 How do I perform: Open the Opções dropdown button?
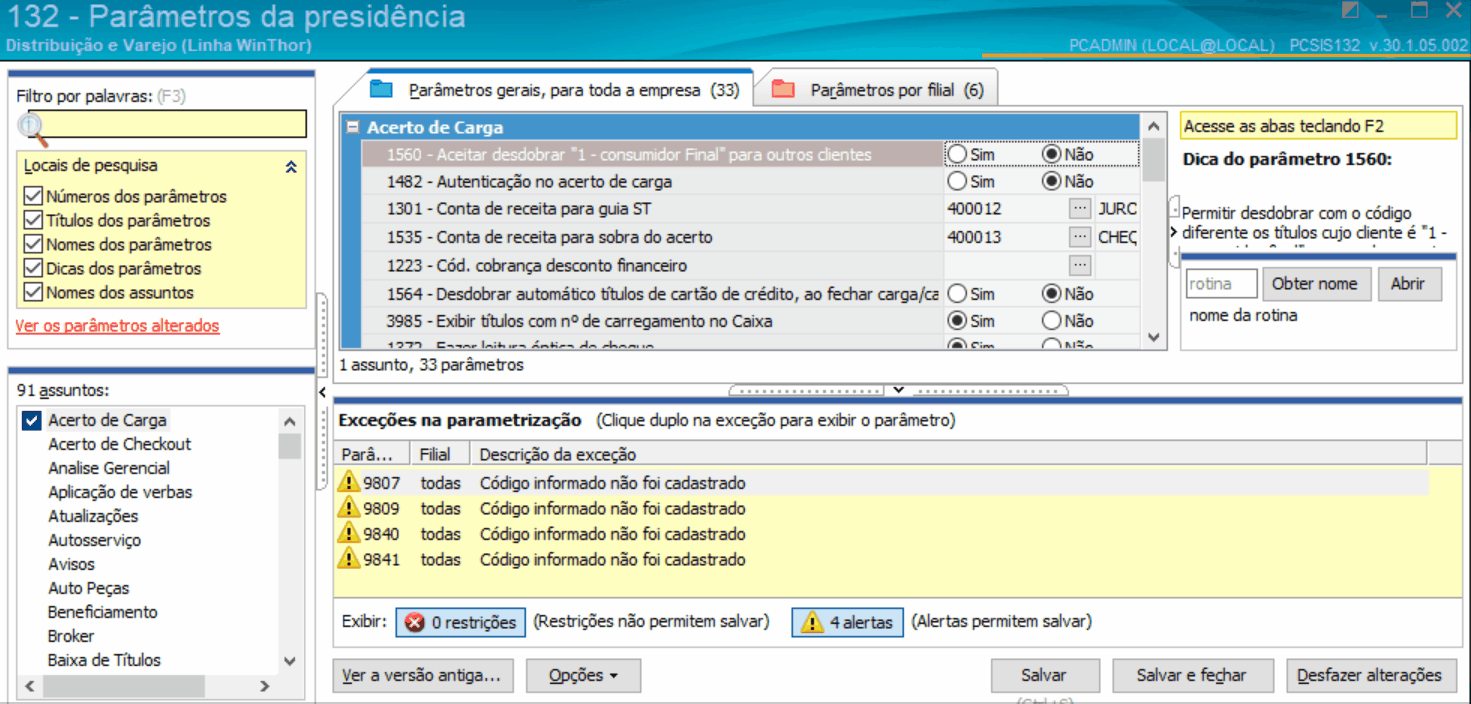pos(583,676)
